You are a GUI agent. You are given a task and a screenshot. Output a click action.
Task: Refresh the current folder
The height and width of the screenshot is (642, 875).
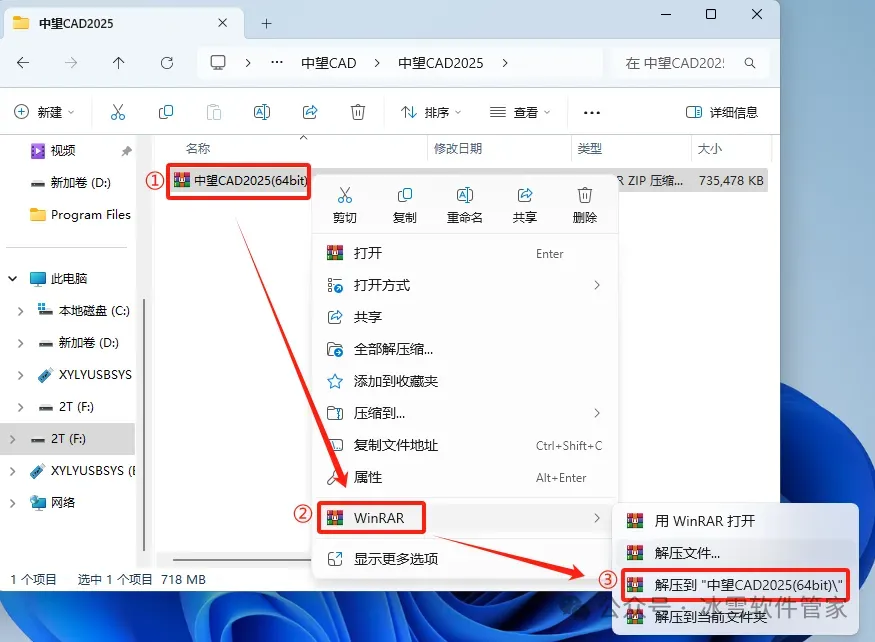167,63
